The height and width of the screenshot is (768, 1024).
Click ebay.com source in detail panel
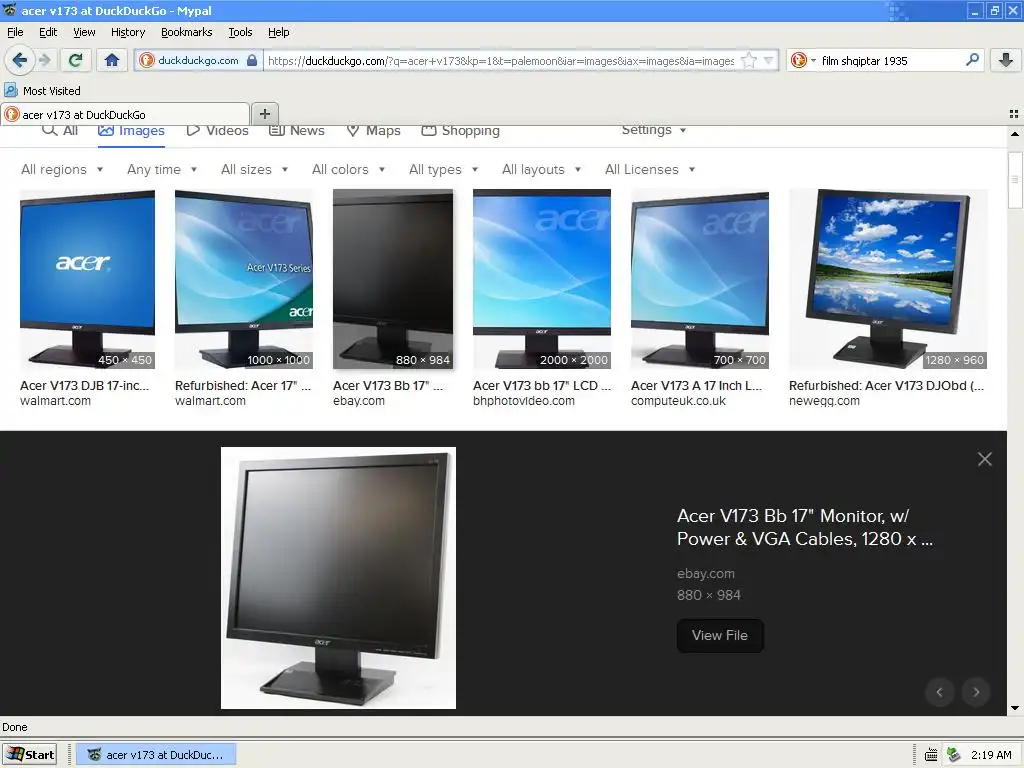click(705, 573)
